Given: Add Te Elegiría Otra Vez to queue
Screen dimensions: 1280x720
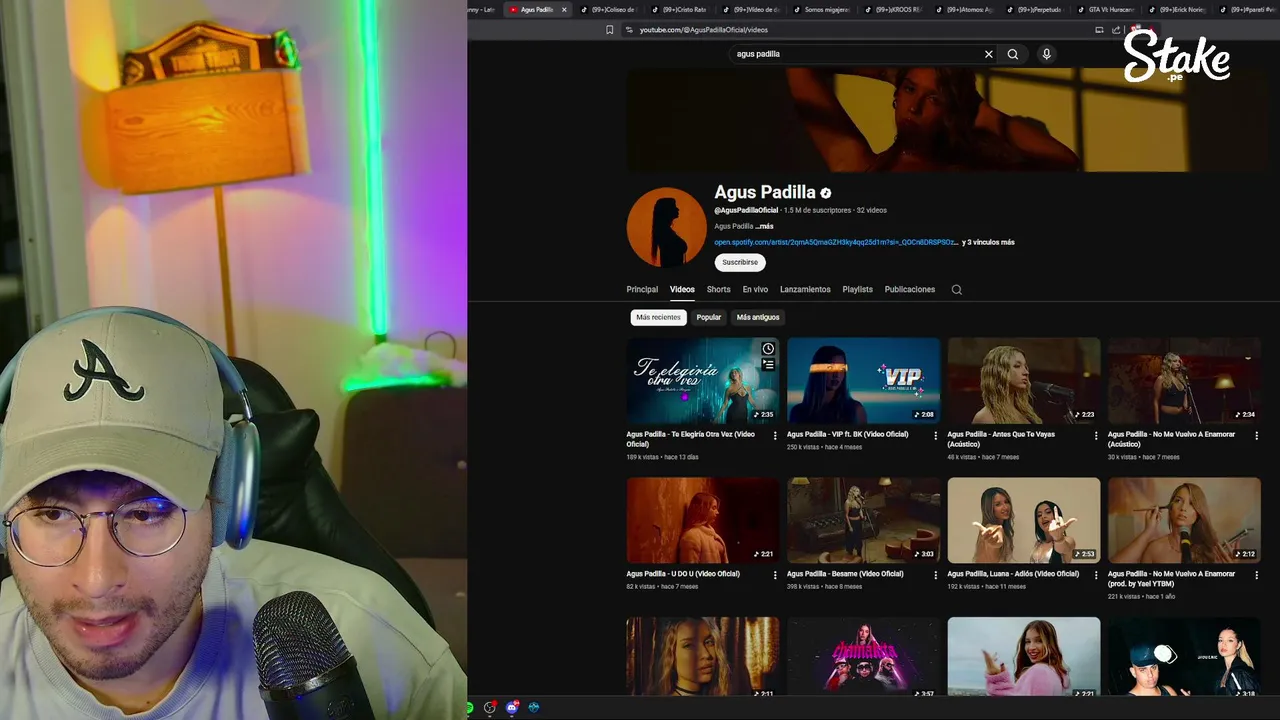Looking at the screenshot, I should [x=768, y=365].
